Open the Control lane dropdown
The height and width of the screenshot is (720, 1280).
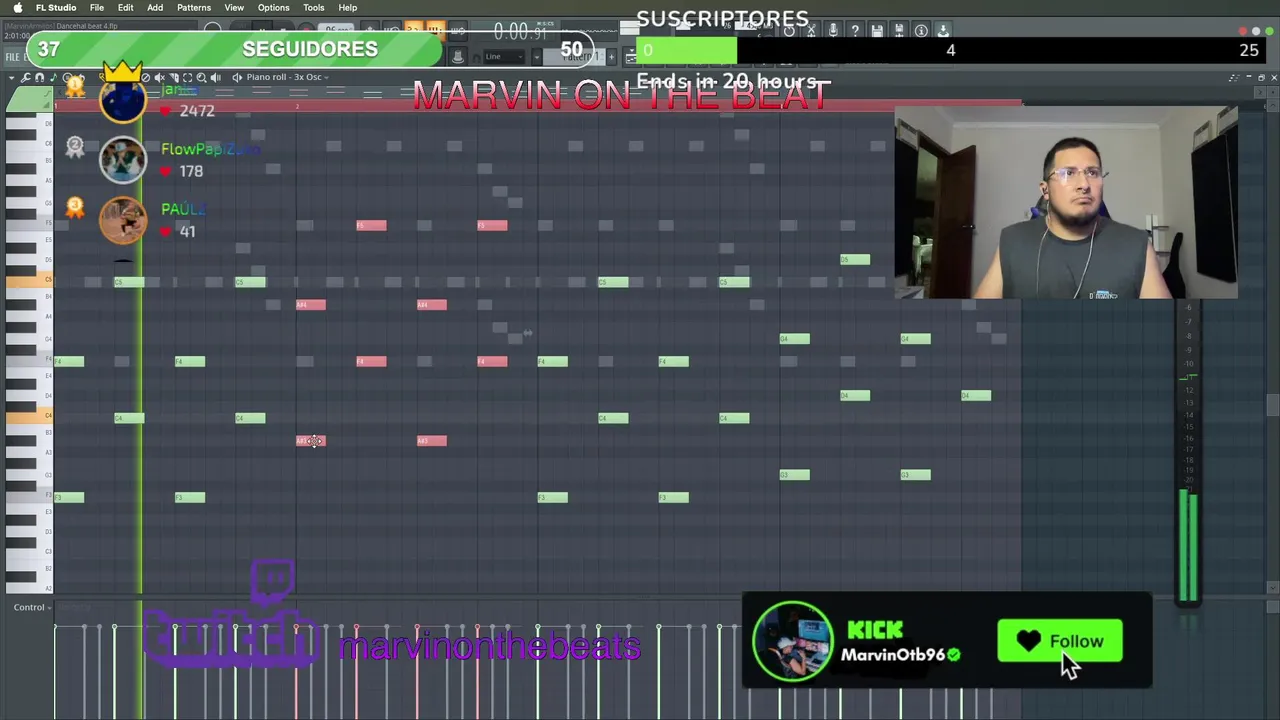click(x=33, y=607)
